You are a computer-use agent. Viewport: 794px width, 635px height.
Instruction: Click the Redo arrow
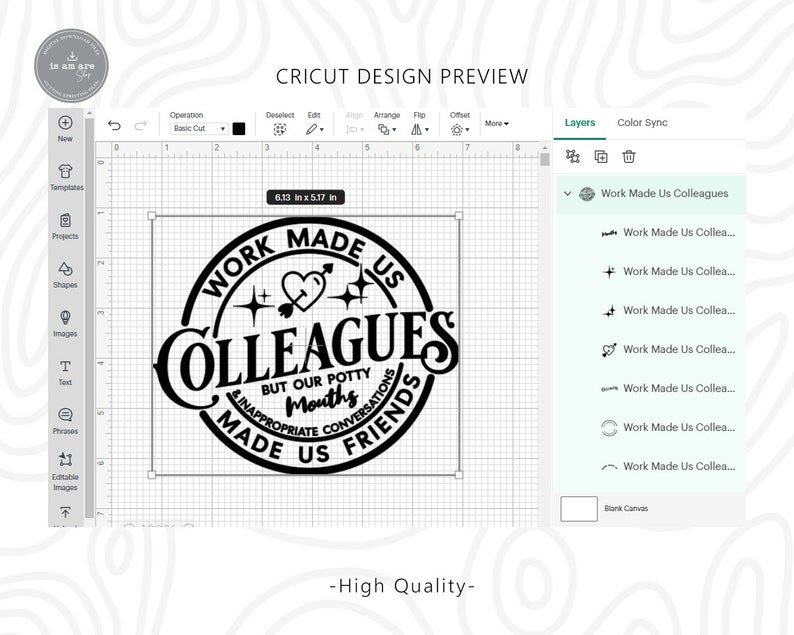140,125
